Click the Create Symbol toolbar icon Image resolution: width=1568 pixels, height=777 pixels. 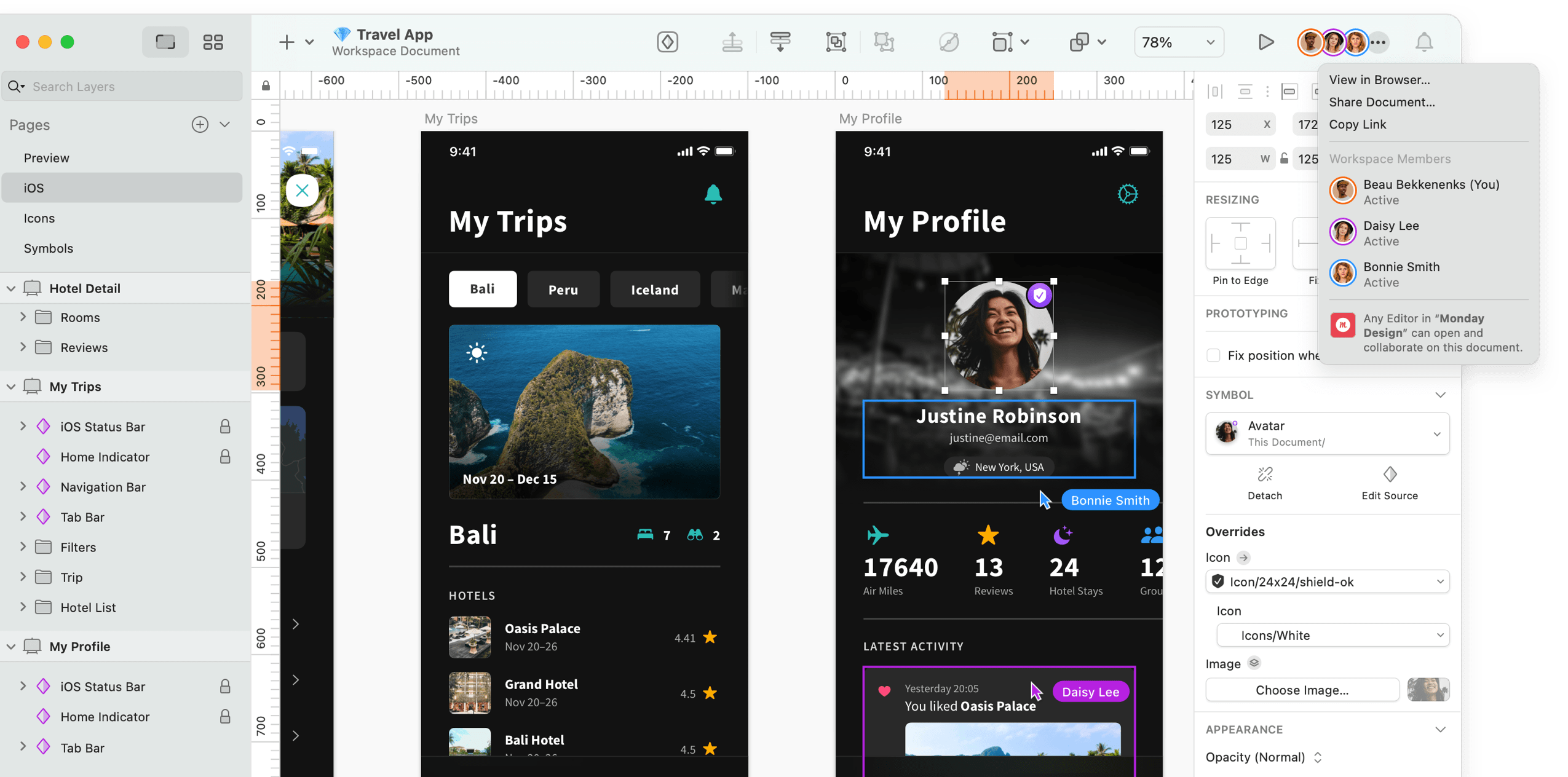pyautogui.click(x=667, y=42)
